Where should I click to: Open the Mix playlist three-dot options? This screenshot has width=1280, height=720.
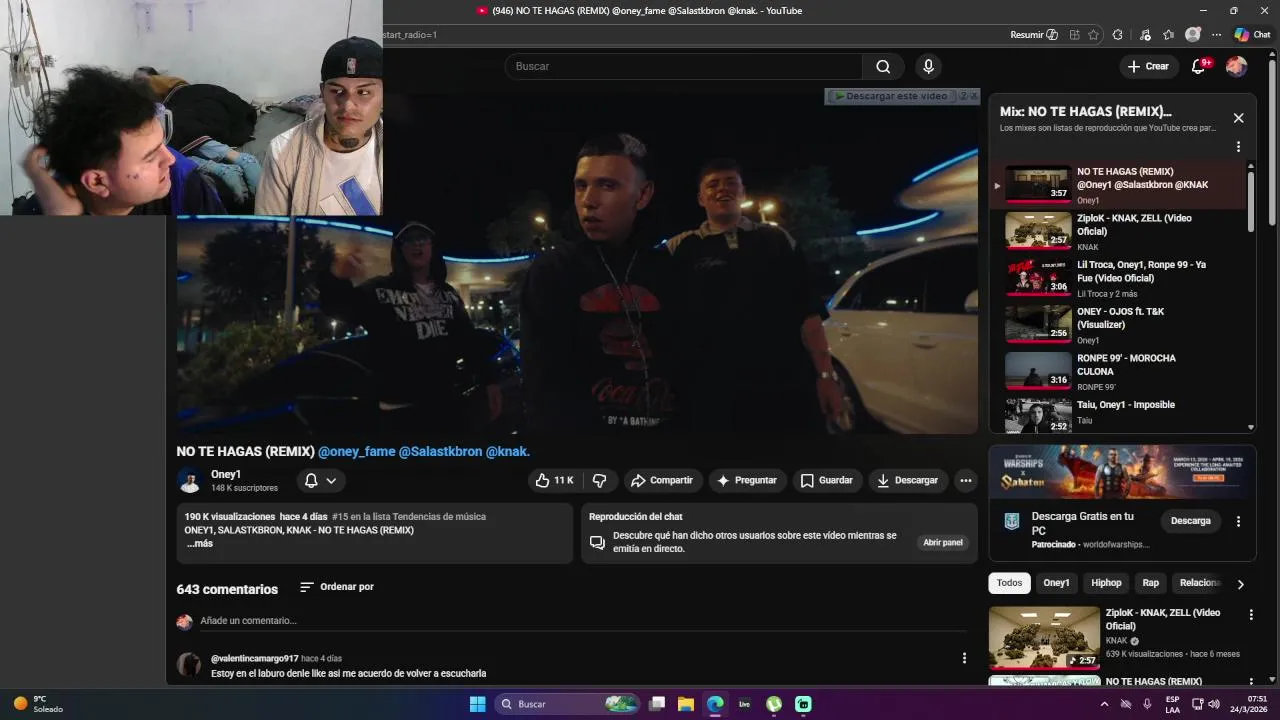pyautogui.click(x=1238, y=147)
